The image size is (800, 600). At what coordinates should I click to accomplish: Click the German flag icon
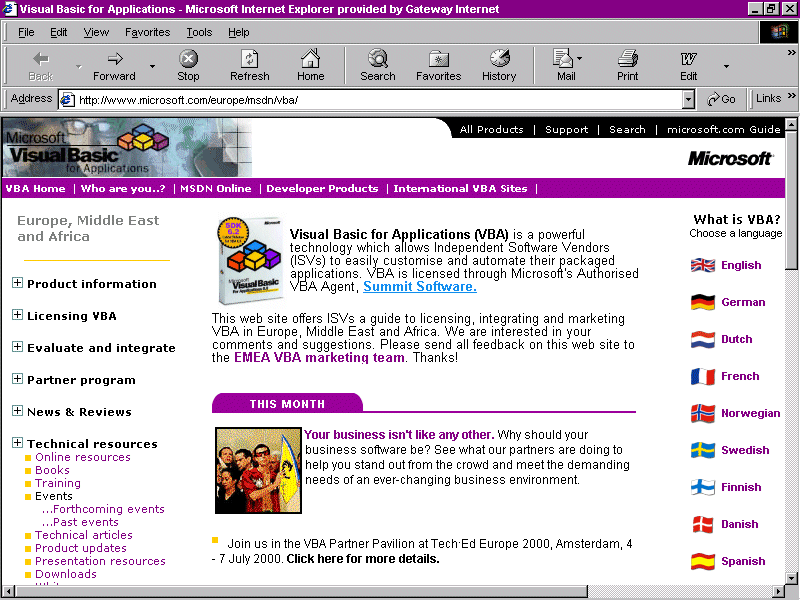coord(703,302)
